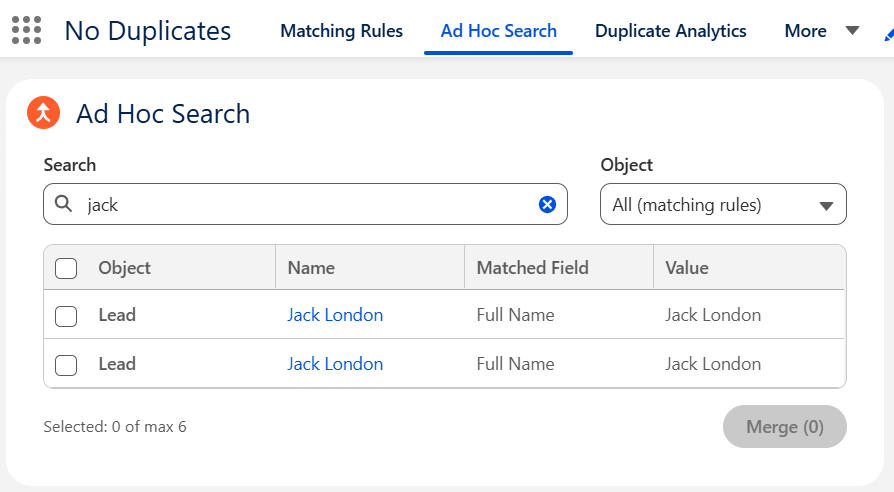This screenshot has width=894, height=492.
Task: Click the Object label above the dropdown
Action: (x=627, y=165)
